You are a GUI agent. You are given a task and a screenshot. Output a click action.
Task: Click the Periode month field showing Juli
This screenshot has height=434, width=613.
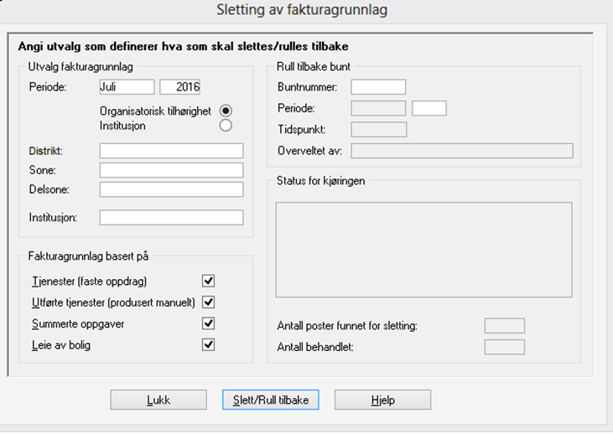(x=126, y=87)
